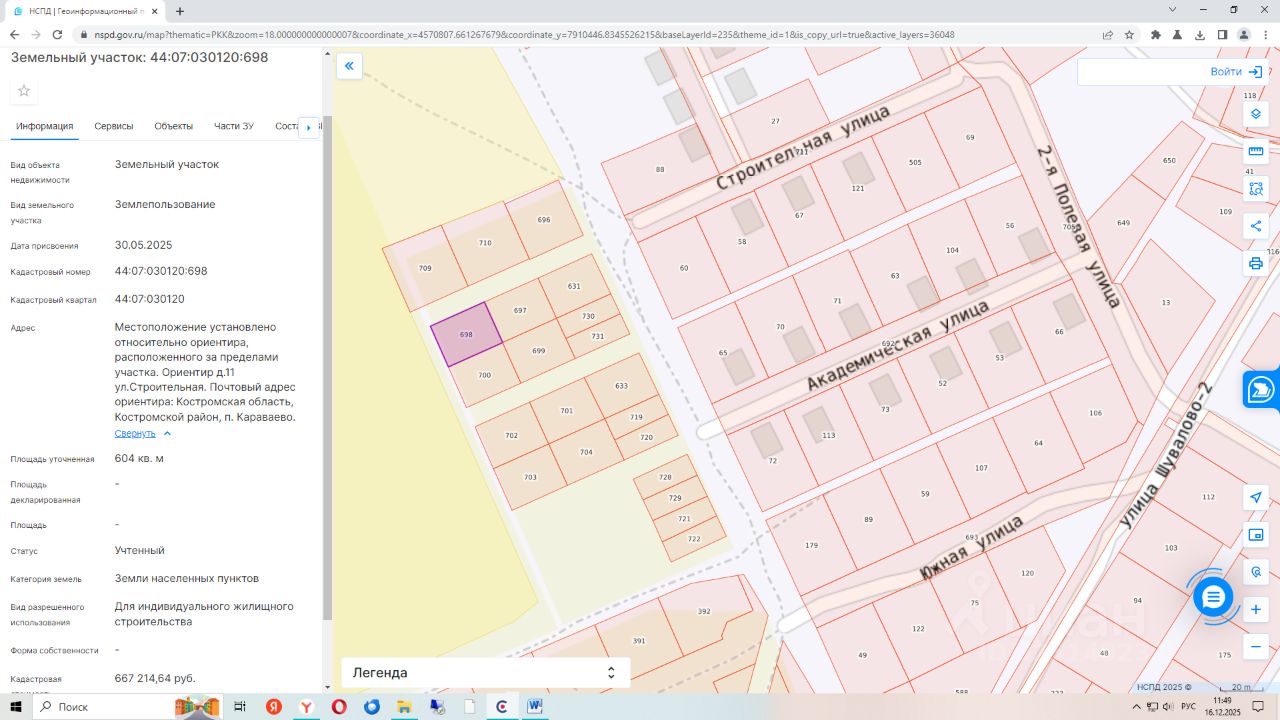Activate the area search tool
The height and width of the screenshot is (720, 1280).
click(x=1256, y=188)
